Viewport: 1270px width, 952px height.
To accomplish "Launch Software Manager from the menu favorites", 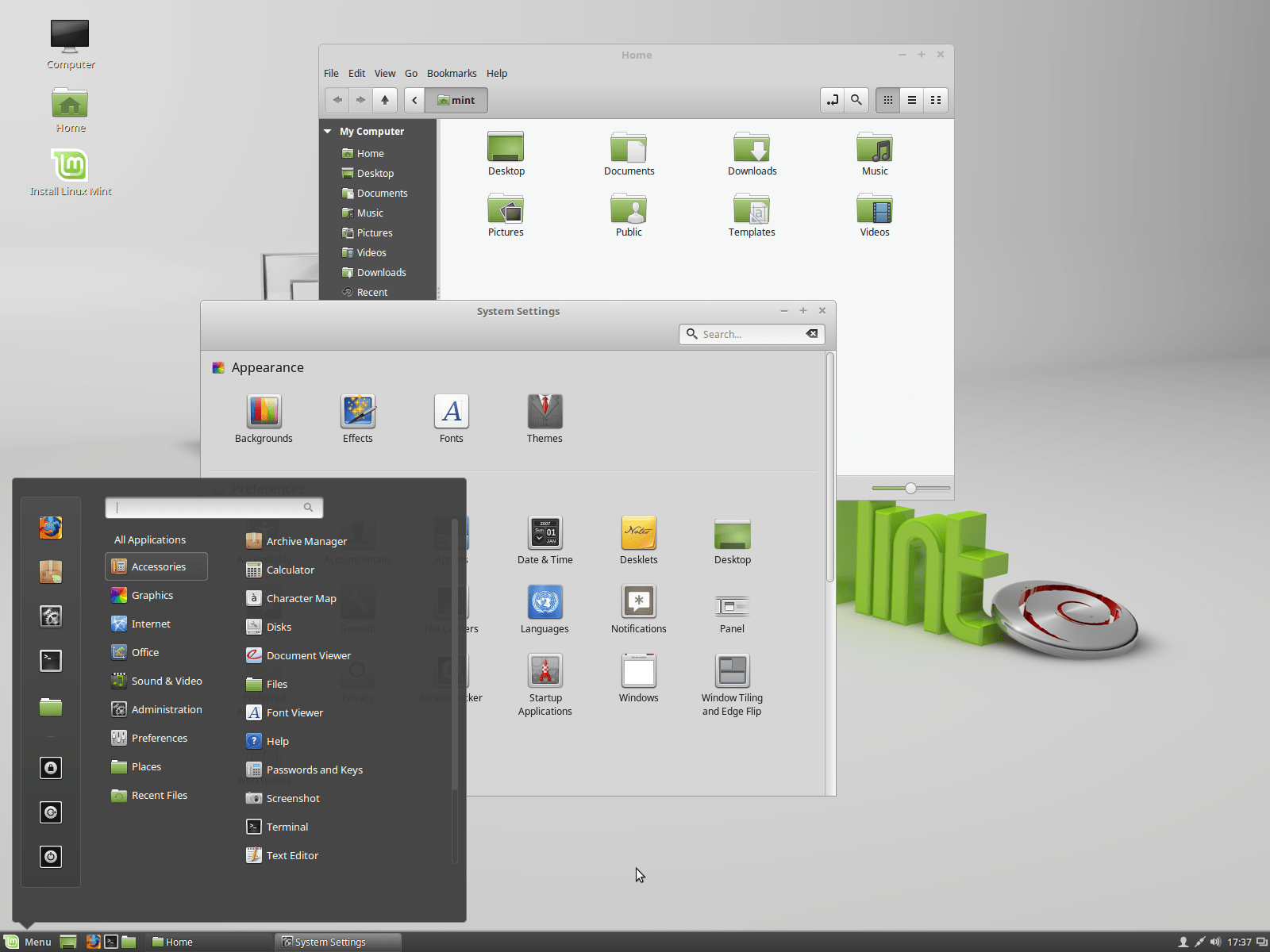I will 51,572.
